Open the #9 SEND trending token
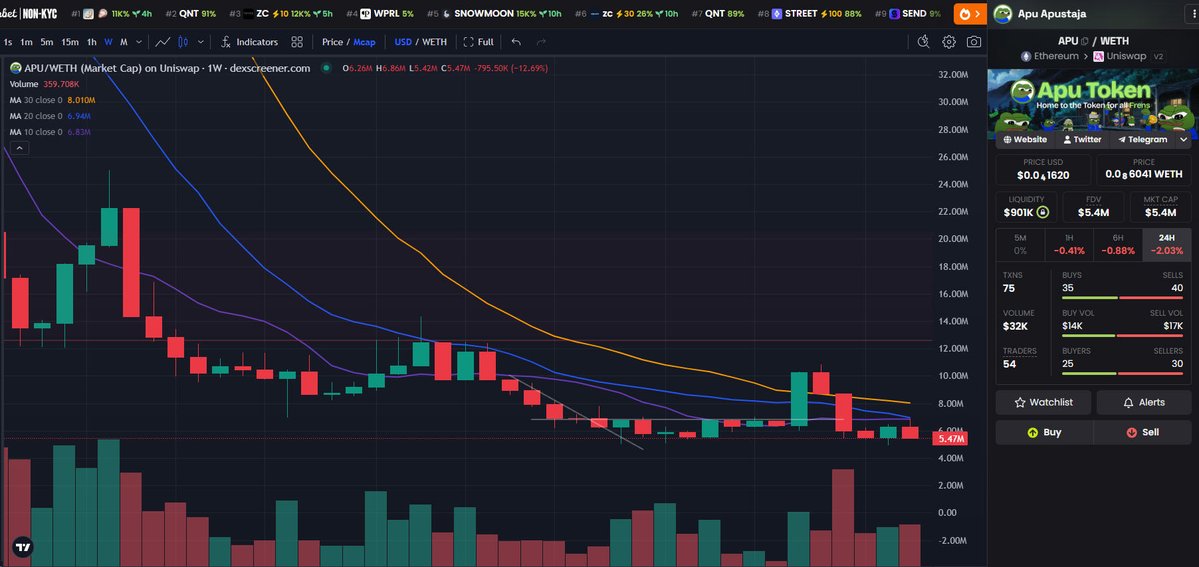Viewport: 1199px width, 567px height. tap(908, 14)
